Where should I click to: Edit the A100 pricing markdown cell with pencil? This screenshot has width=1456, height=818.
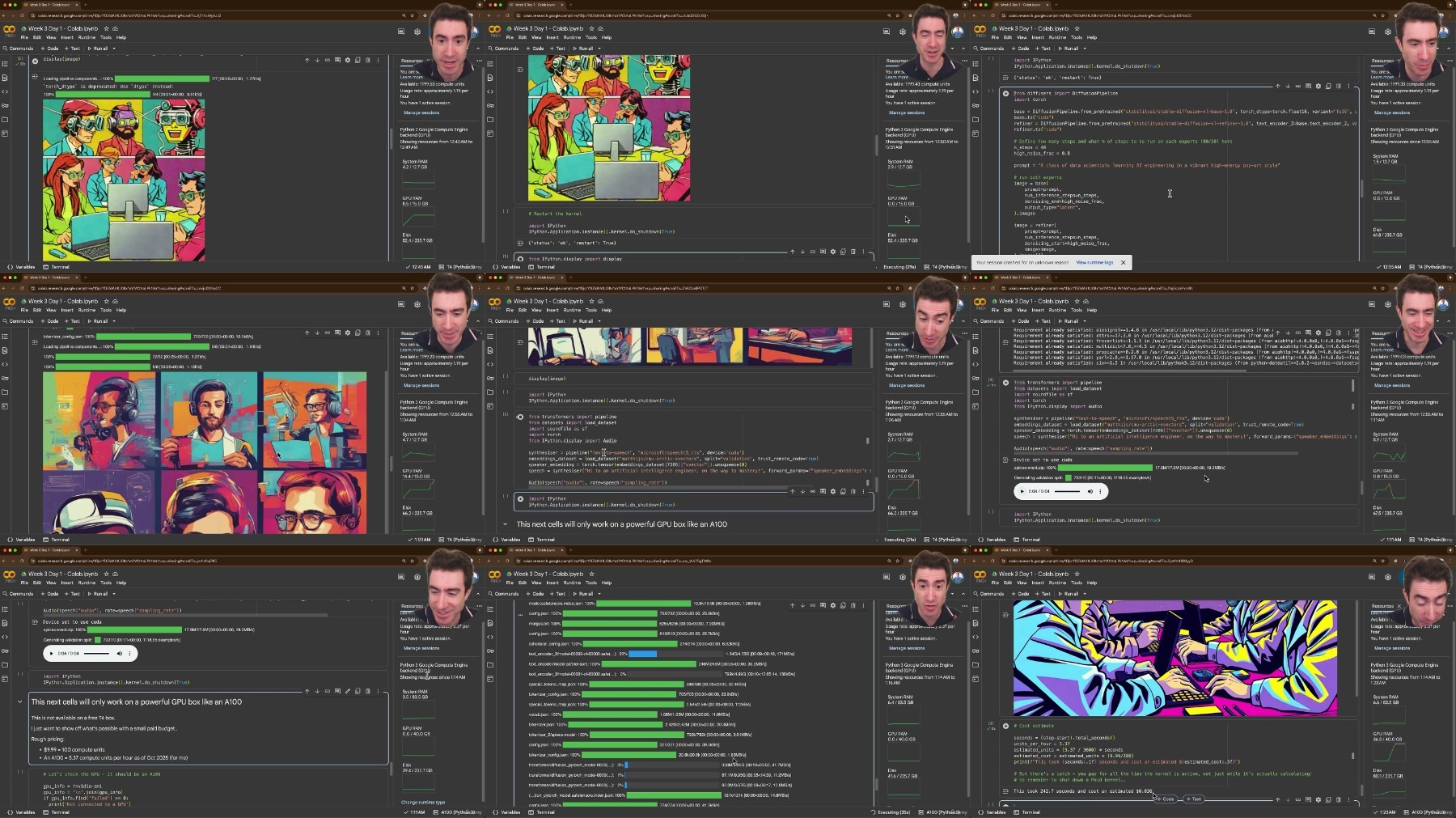pos(348,691)
